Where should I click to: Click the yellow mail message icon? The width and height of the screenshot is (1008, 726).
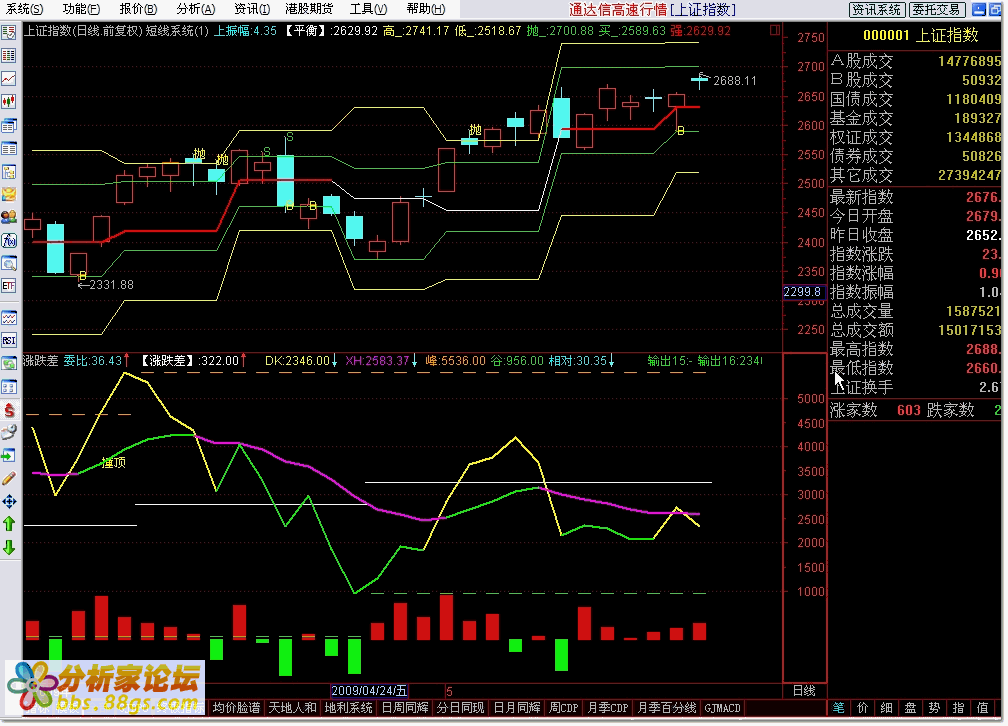pos(9,194)
